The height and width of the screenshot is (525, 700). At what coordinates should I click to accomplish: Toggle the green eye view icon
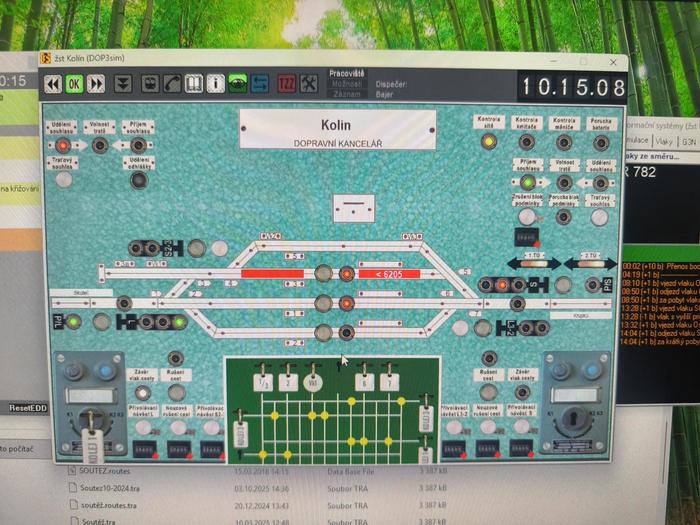point(238,84)
